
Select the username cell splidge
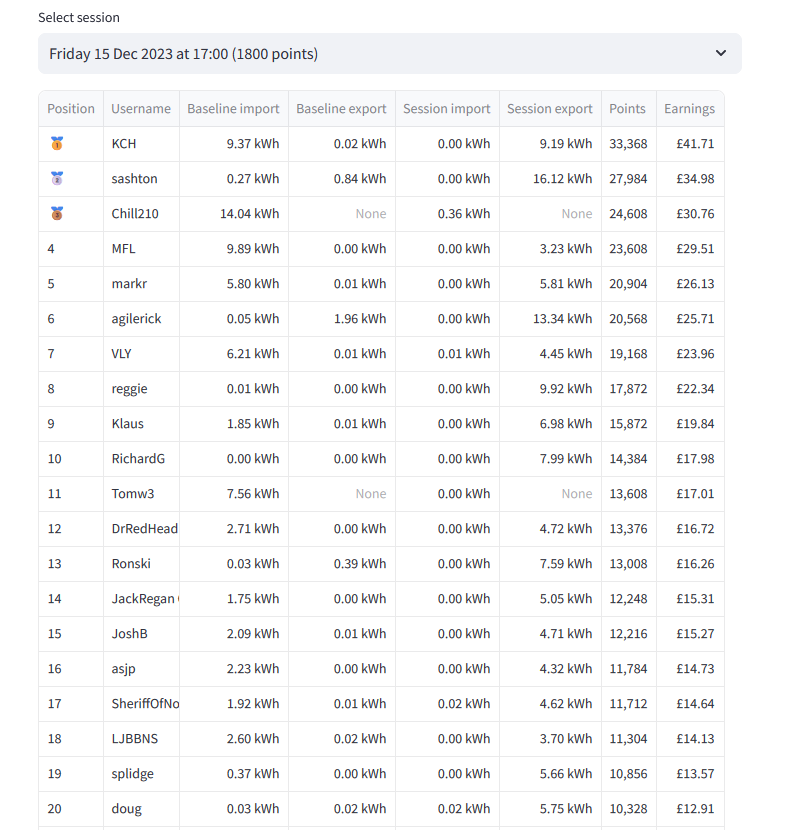click(141, 773)
